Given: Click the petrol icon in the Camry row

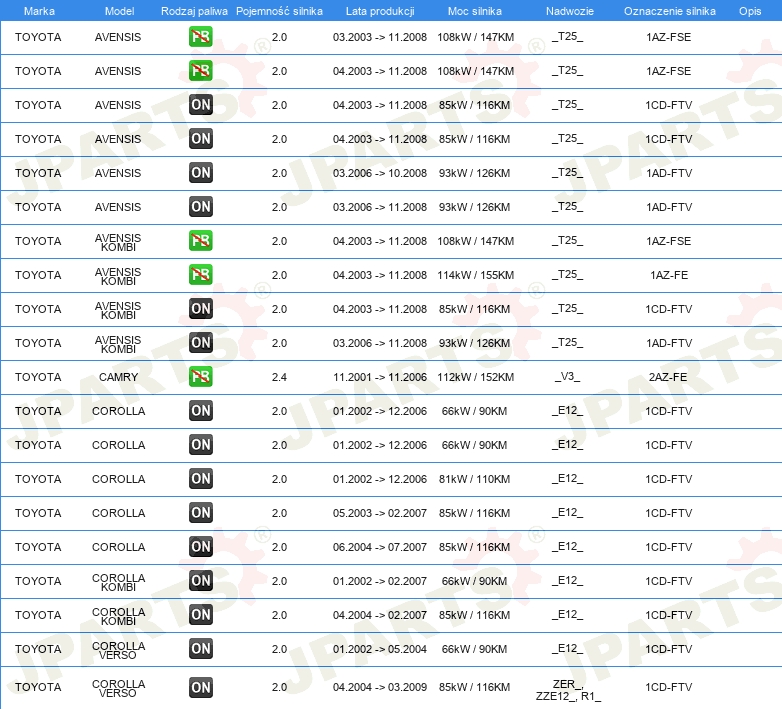Looking at the screenshot, I should pyautogui.click(x=200, y=376).
